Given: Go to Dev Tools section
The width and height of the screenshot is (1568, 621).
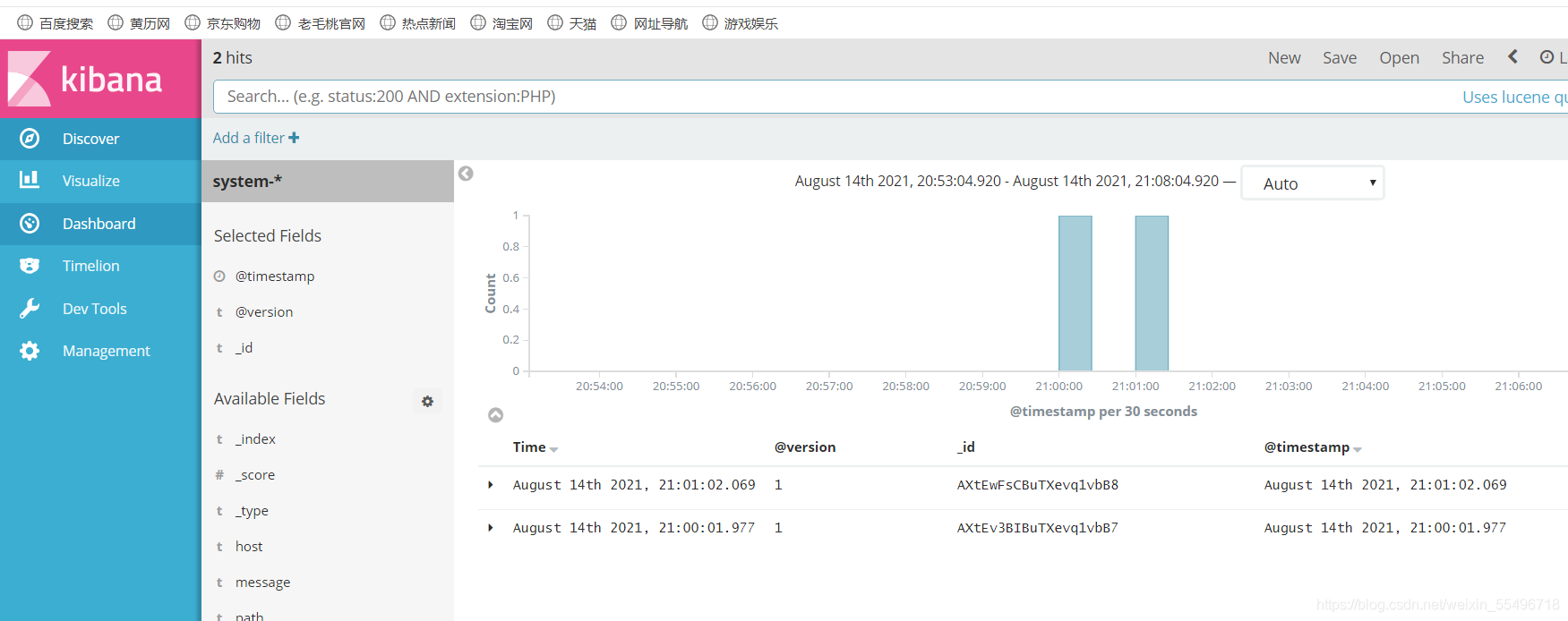Looking at the screenshot, I should [100, 309].
